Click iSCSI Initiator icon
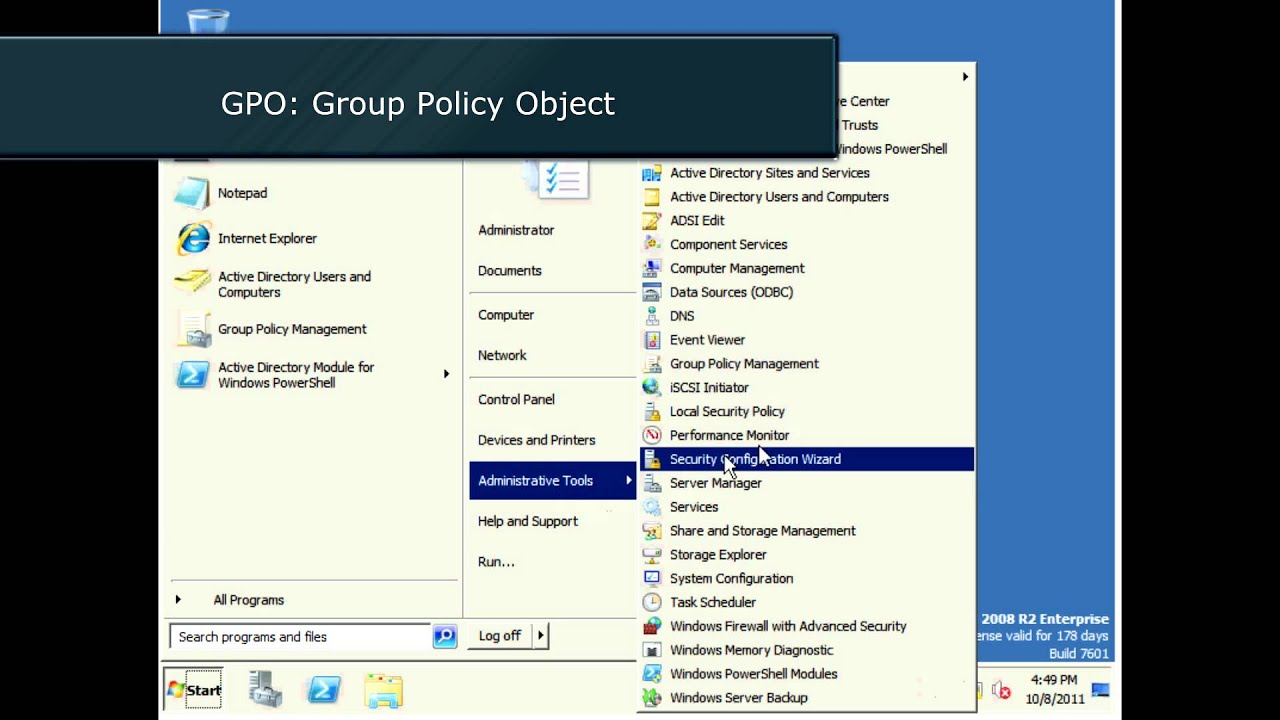The width and height of the screenshot is (1280, 720). coord(652,387)
